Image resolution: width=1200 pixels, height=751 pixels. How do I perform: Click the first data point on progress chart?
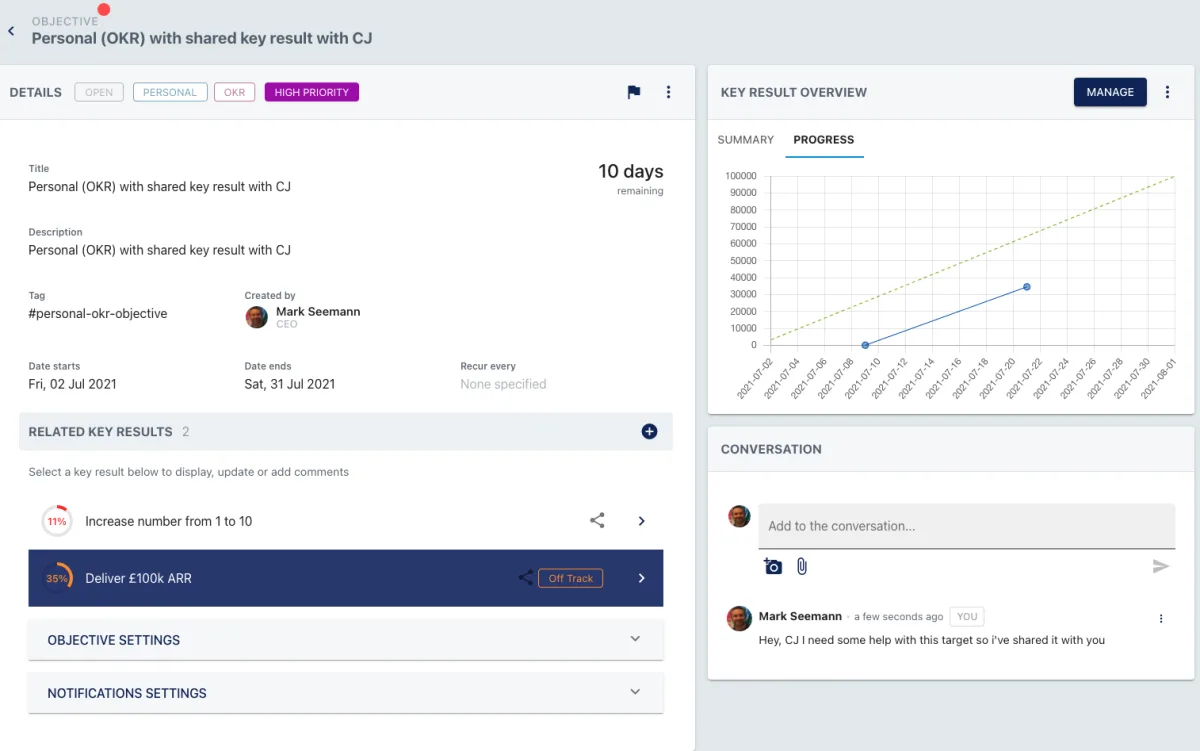click(x=865, y=345)
